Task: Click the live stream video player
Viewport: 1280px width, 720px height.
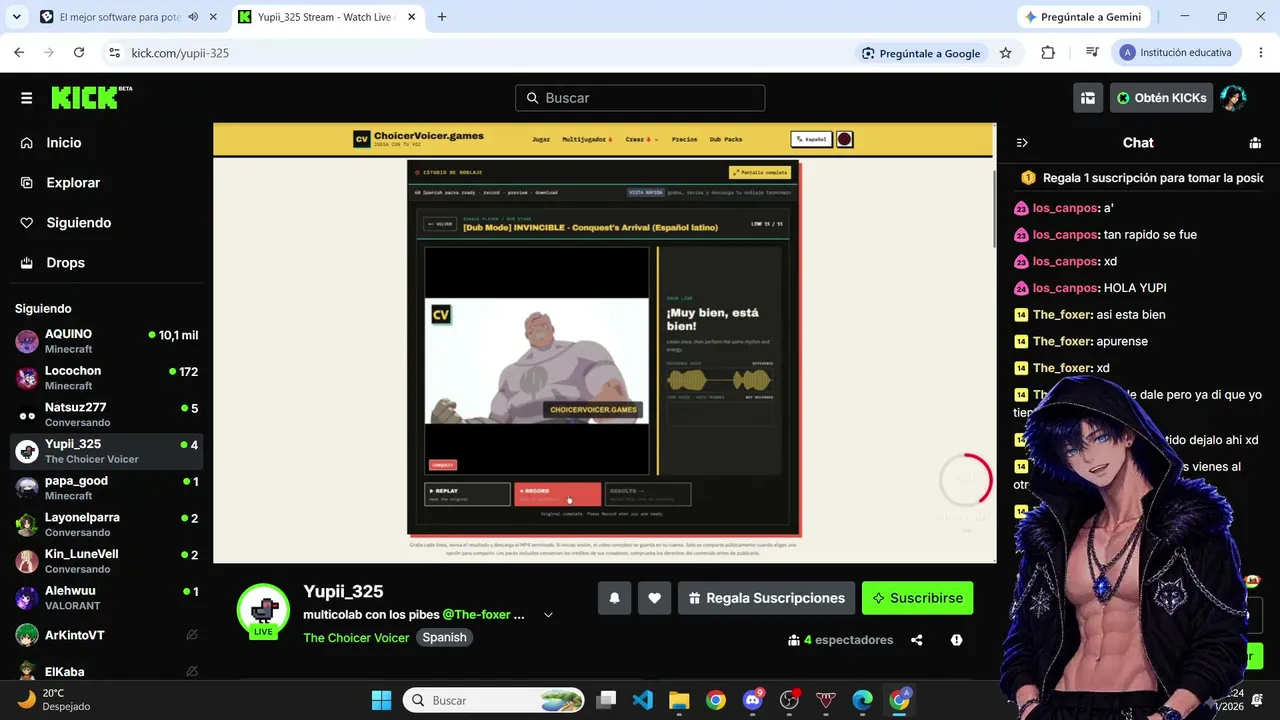Action: pos(604,343)
